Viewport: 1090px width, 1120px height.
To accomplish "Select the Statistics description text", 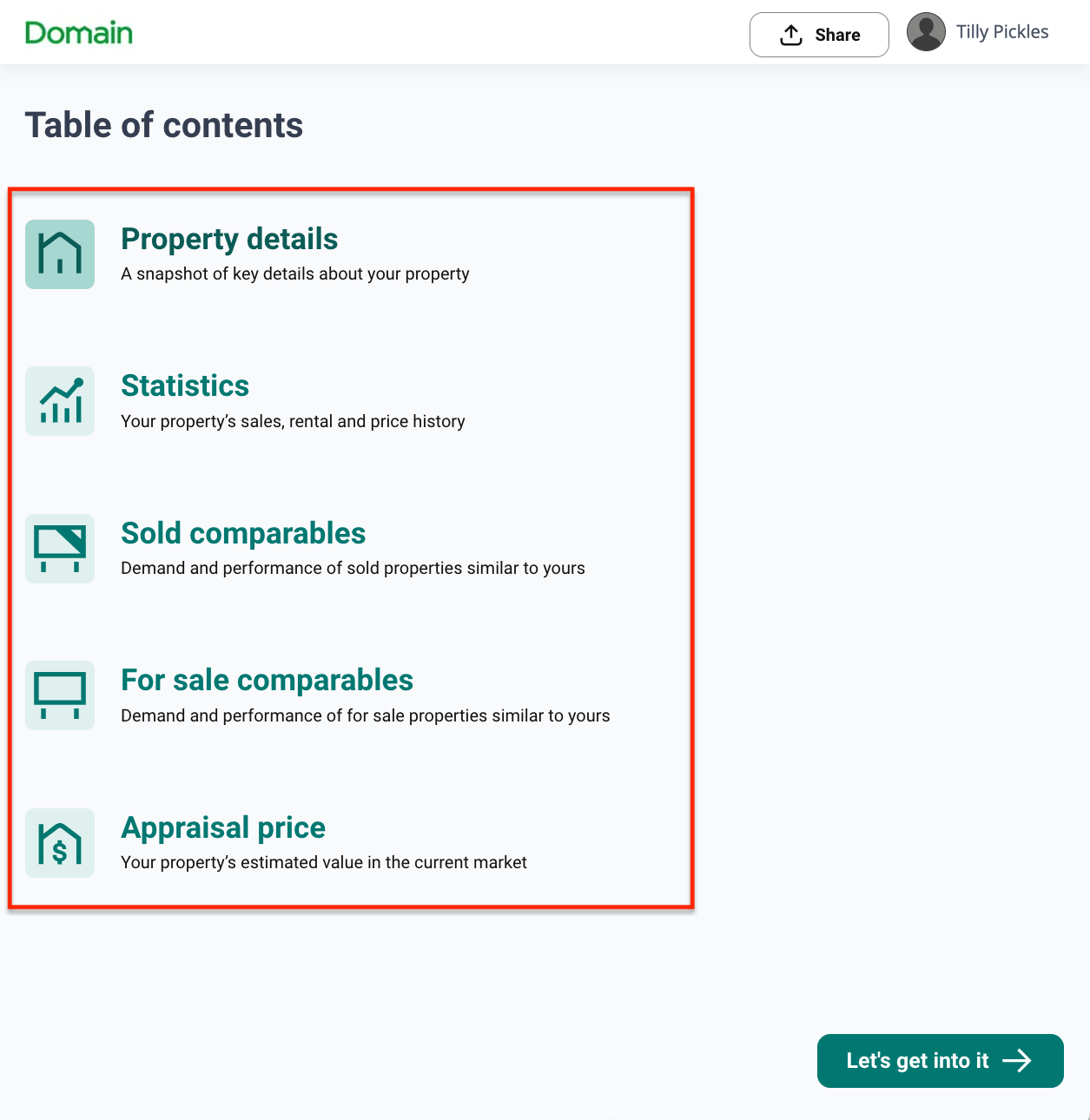I will click(x=293, y=421).
